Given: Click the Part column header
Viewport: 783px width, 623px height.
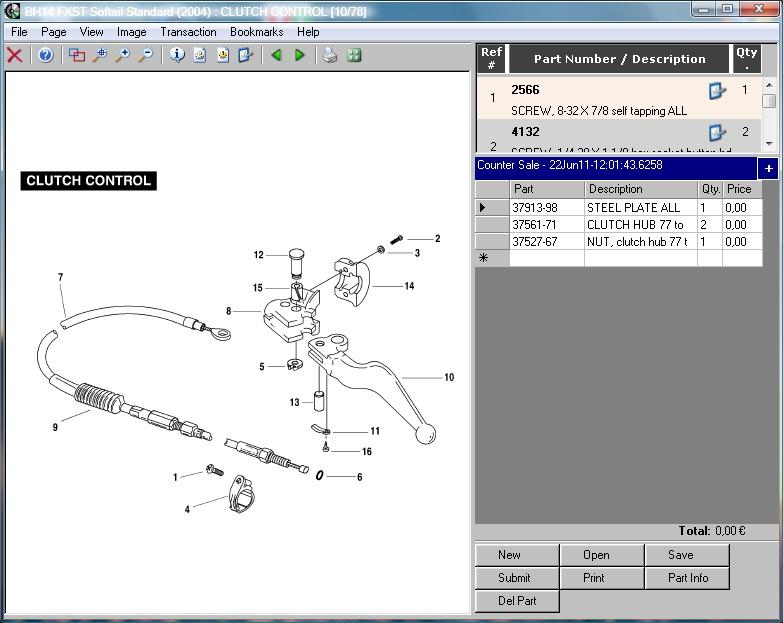Looking at the screenshot, I should pos(547,190).
